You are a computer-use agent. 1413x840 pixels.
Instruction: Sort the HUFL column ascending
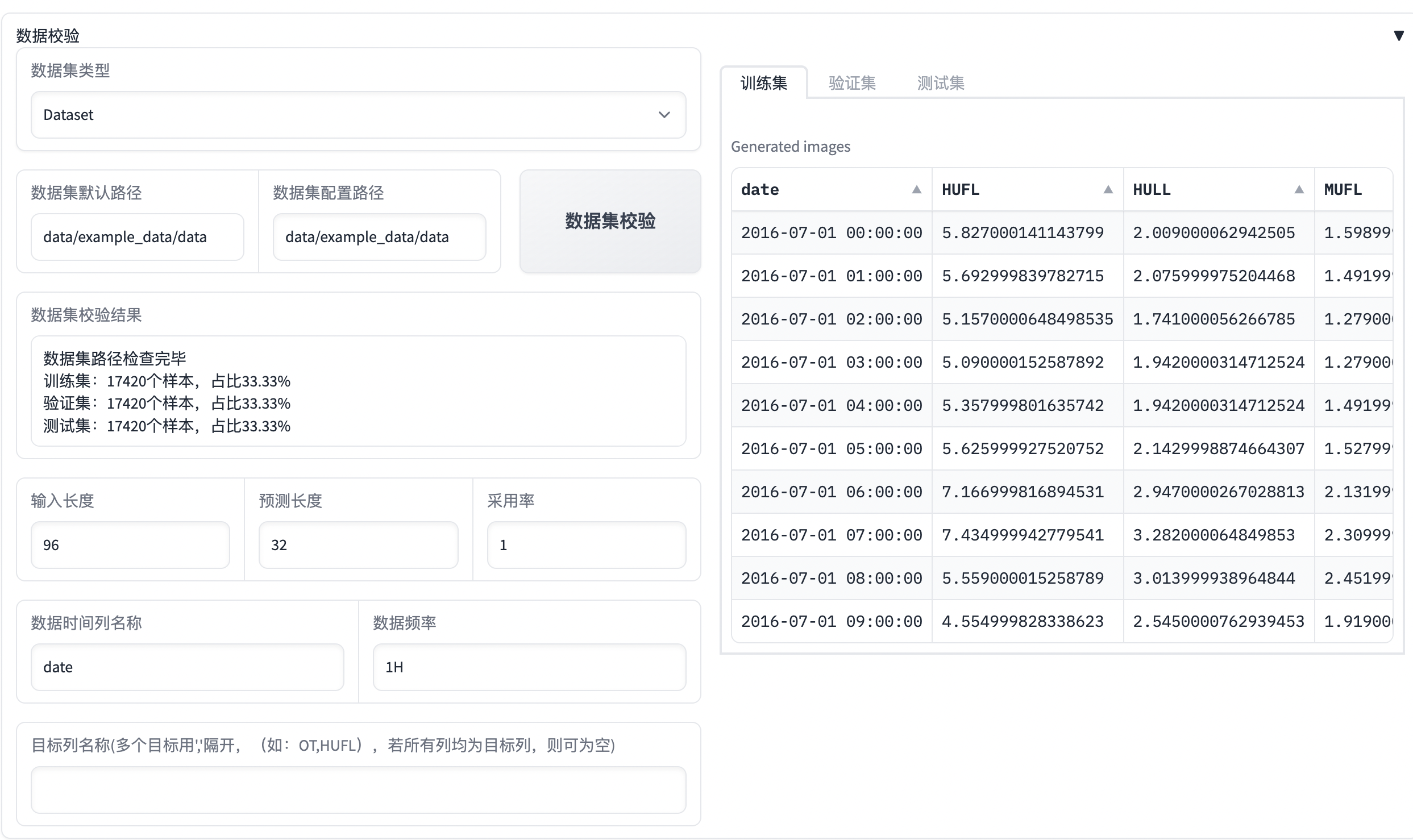pos(1108,190)
